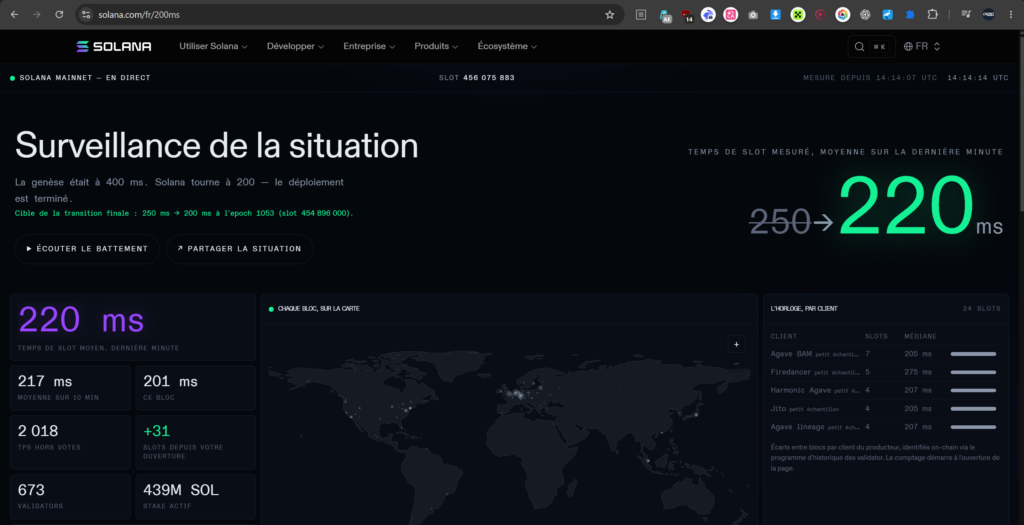The height and width of the screenshot is (525, 1024).
Task: Click the purple 220 ms average card
Action: 133,327
